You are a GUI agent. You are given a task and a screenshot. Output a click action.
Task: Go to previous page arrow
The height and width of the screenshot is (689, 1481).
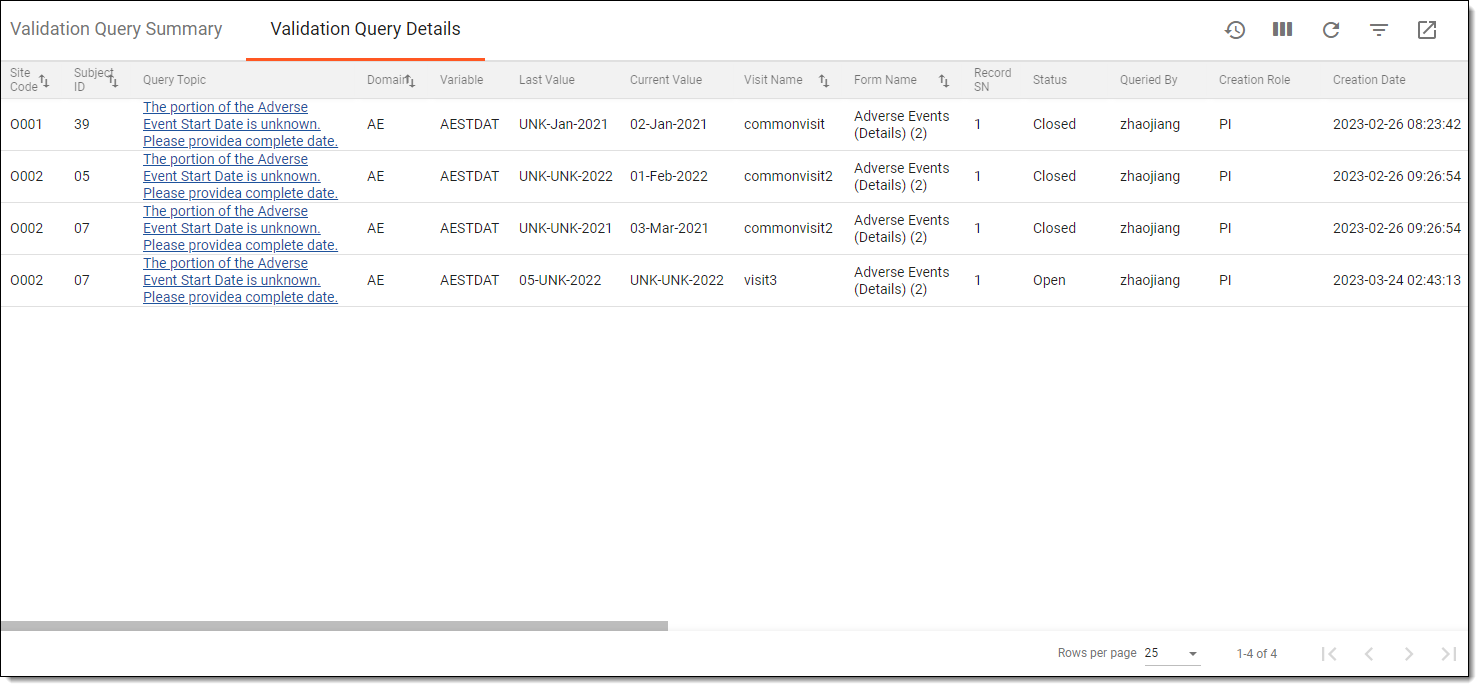(1369, 654)
